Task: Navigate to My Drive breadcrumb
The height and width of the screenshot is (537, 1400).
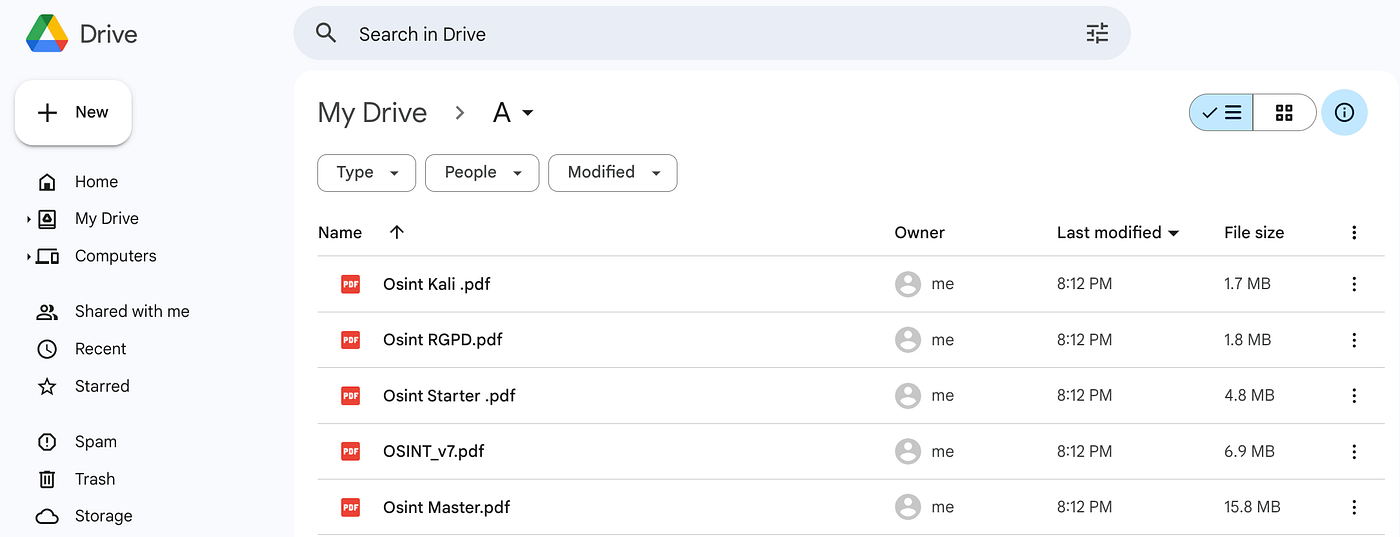Action: (372, 113)
